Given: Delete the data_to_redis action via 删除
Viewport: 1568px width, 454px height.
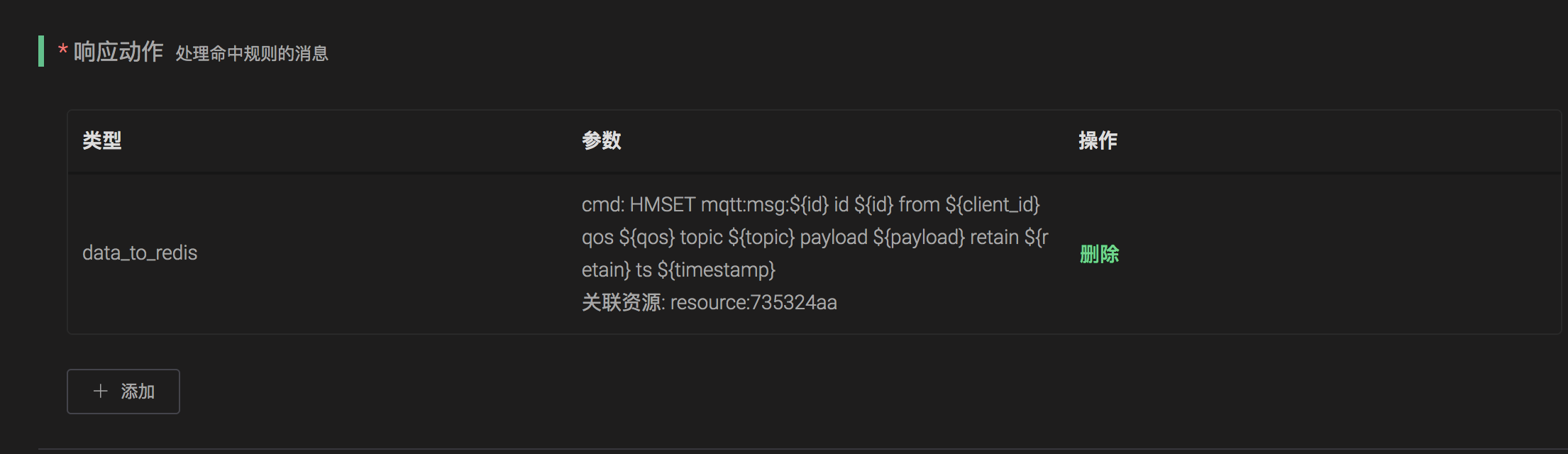Looking at the screenshot, I should point(1099,254).
